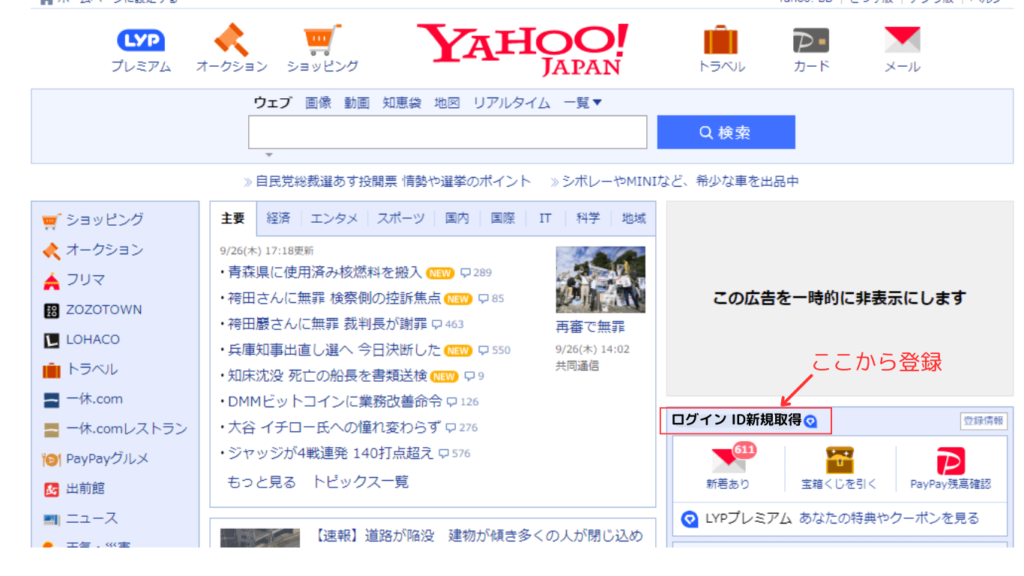Open the 宝箱くじを引く treasure chest icon
1024x576 pixels.
839,462
